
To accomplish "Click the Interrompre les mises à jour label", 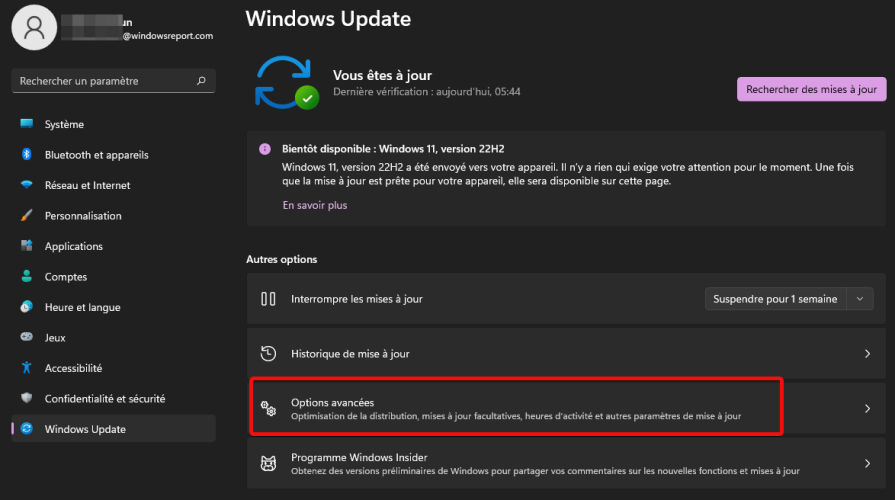I will 357,299.
